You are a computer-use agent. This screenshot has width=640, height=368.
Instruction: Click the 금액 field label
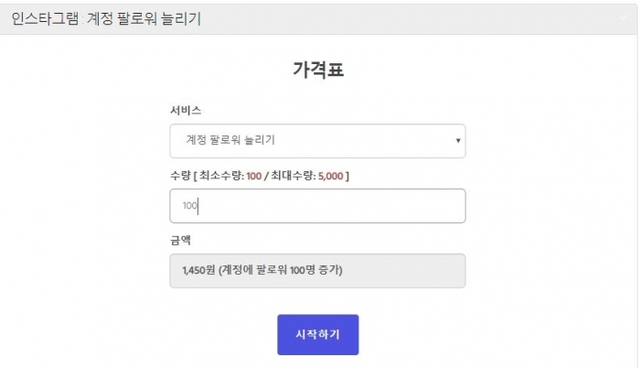(180, 240)
